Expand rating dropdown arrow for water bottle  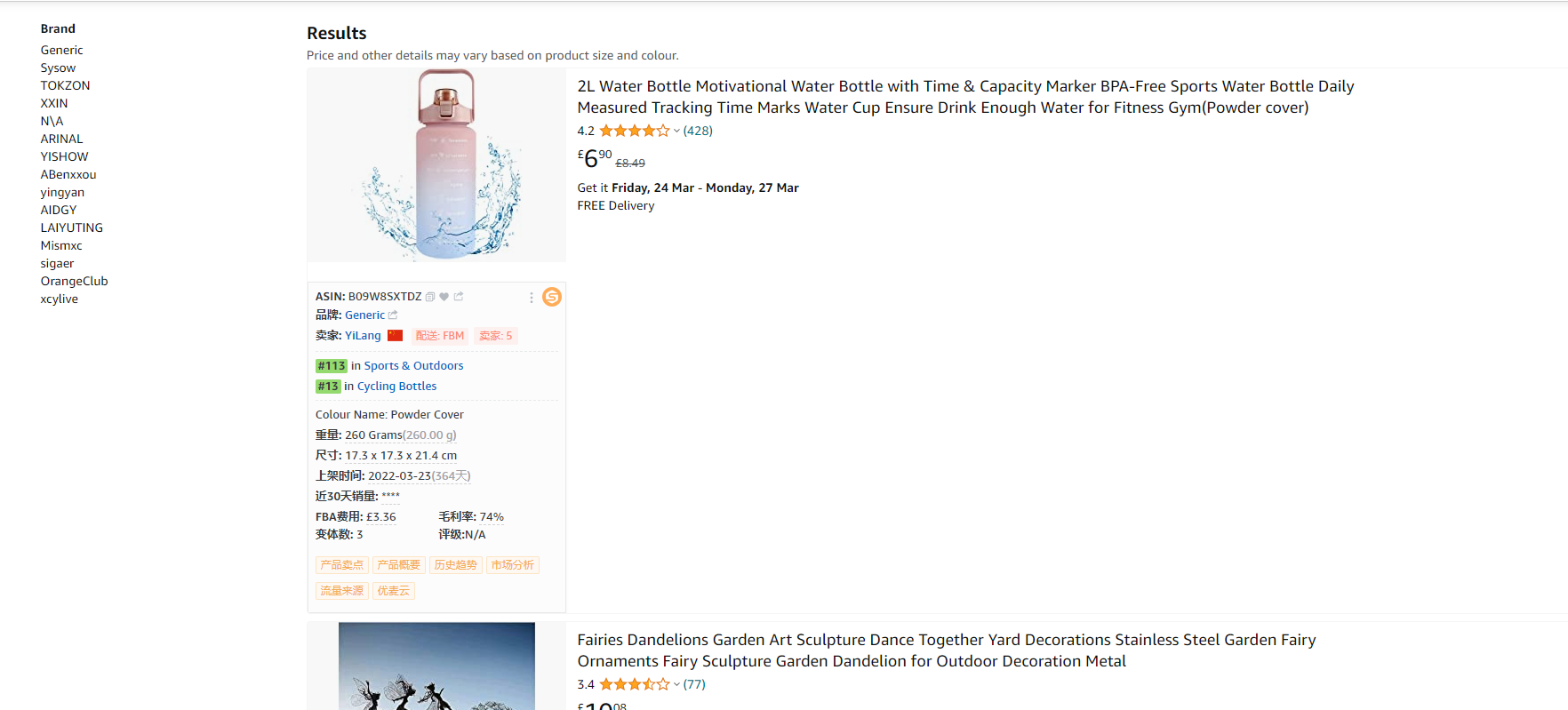coord(676,132)
